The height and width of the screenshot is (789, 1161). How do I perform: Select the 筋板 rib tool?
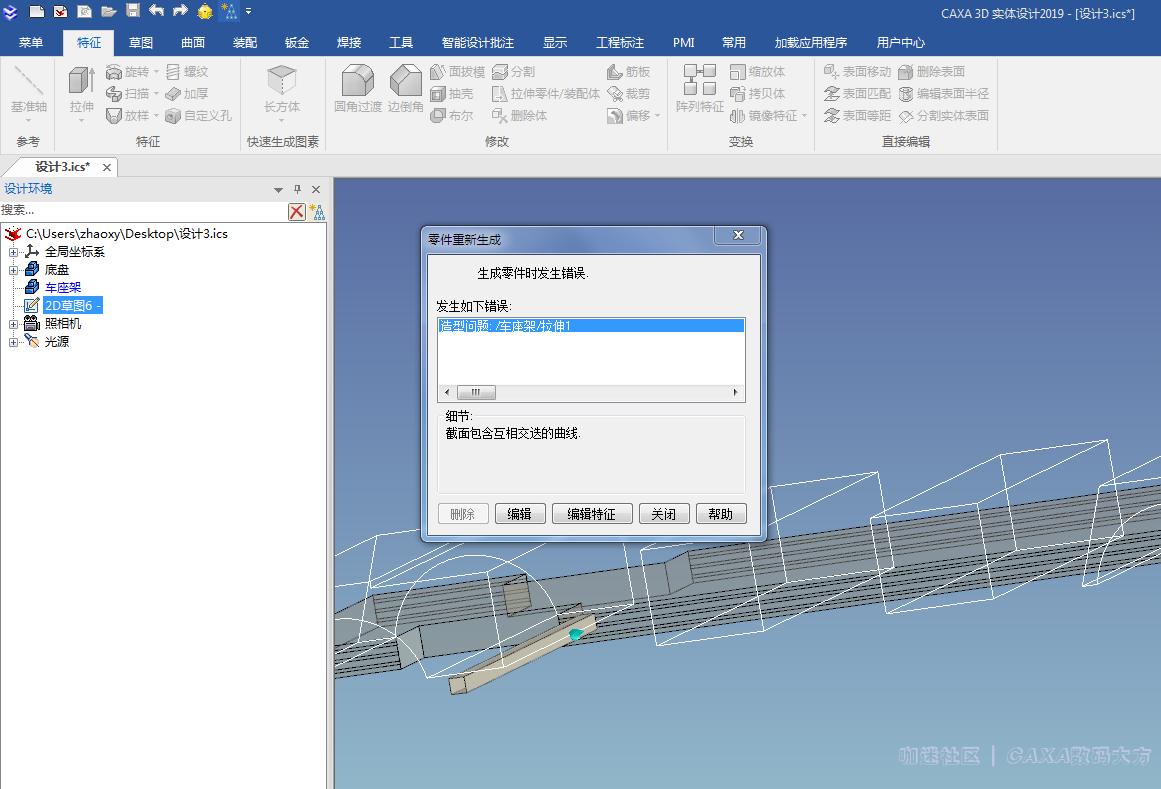pyautogui.click(x=629, y=72)
